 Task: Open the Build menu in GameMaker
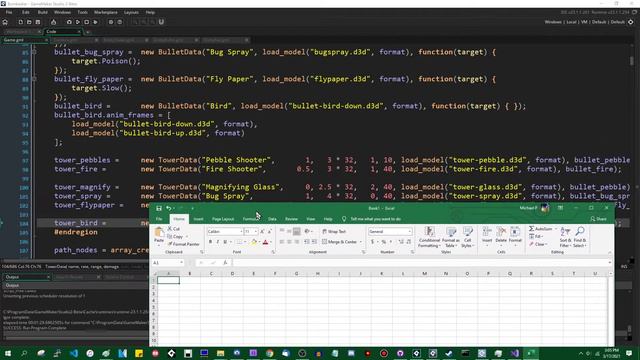42,13
